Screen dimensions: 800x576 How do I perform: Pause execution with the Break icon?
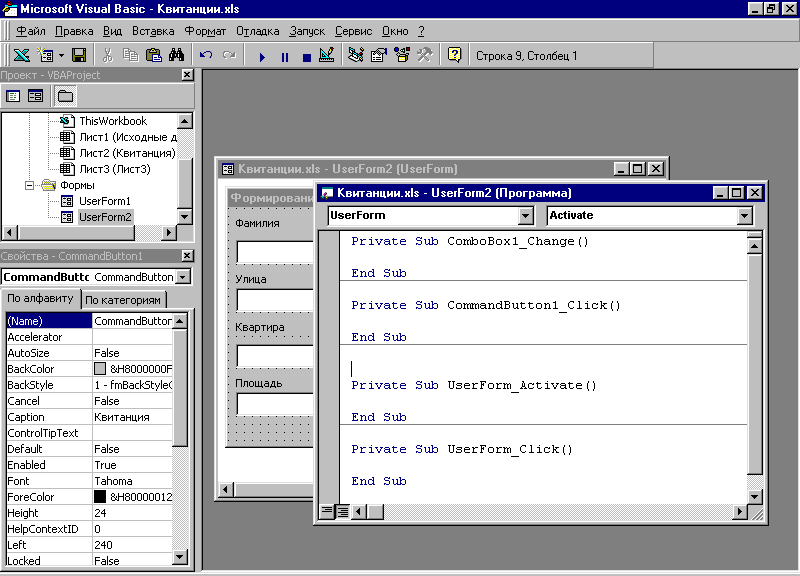point(285,56)
